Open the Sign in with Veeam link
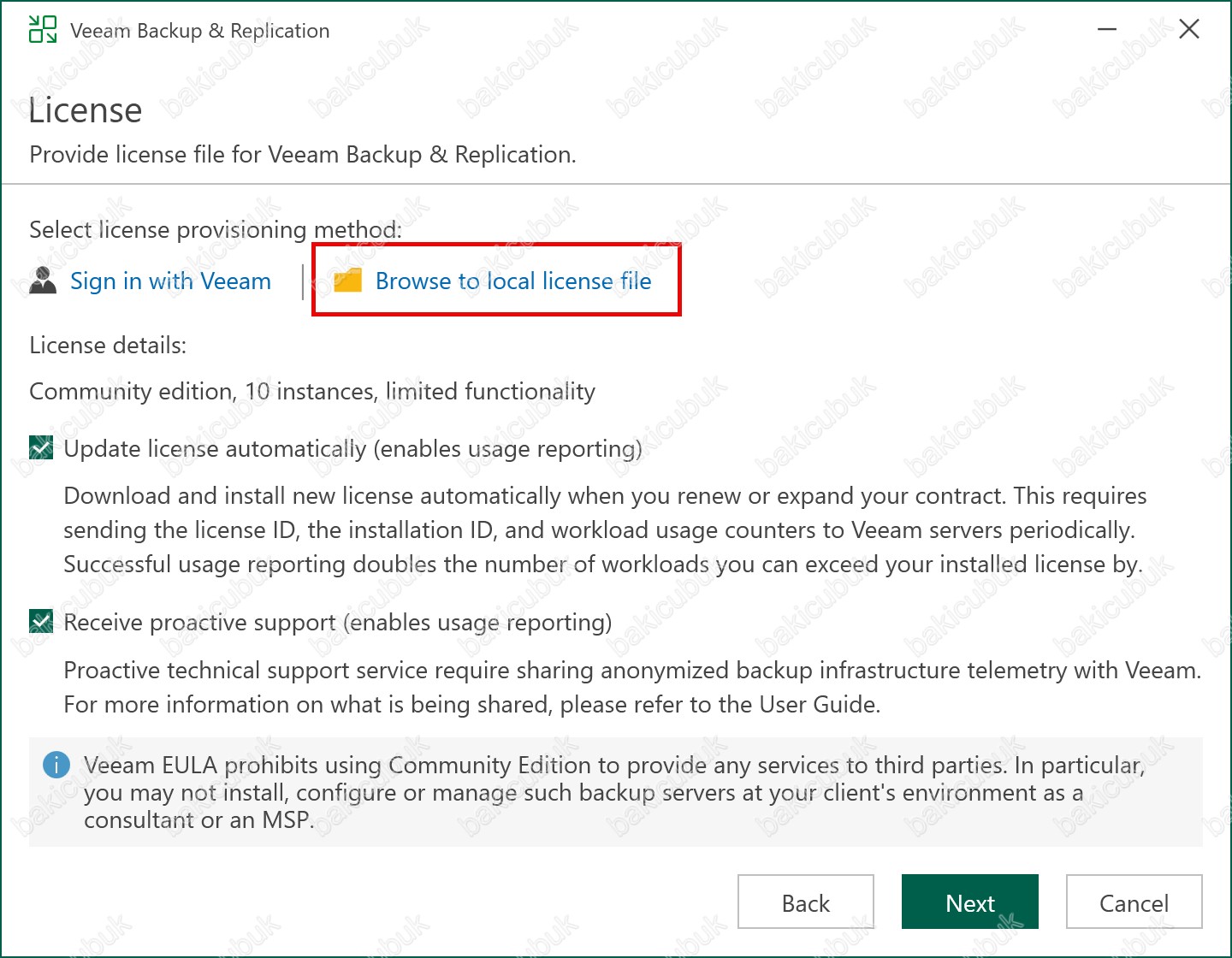This screenshot has height=958, width=1232. pyautogui.click(x=170, y=281)
